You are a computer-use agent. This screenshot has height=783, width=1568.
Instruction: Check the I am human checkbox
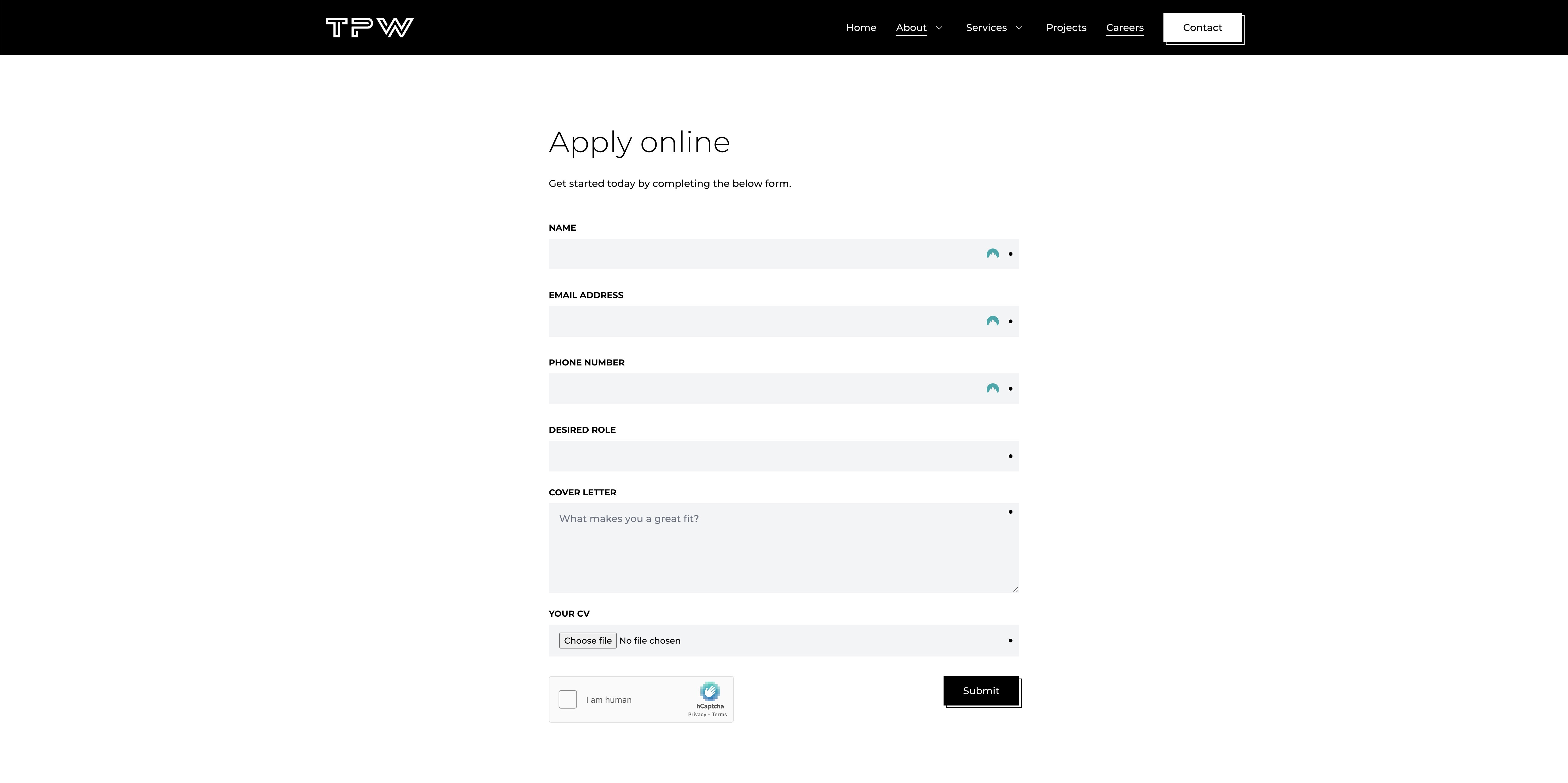pyautogui.click(x=568, y=699)
